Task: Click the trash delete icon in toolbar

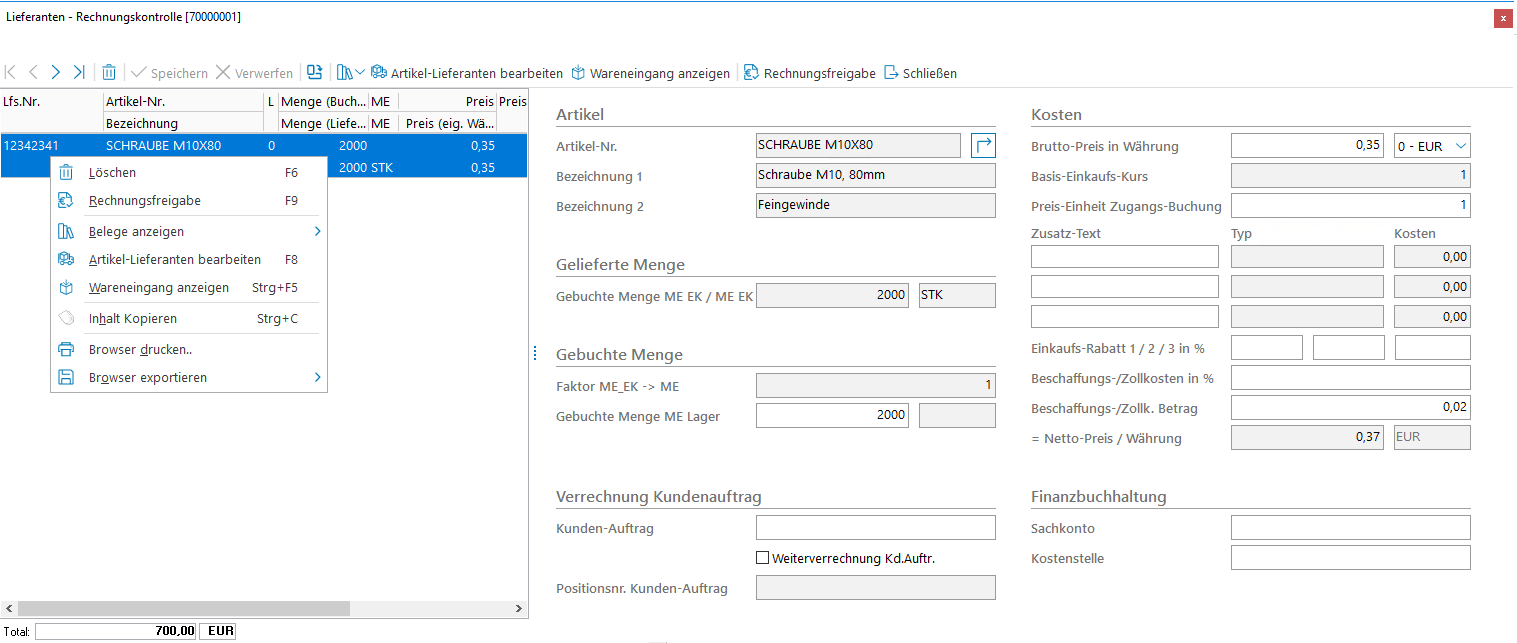Action: [x=109, y=73]
